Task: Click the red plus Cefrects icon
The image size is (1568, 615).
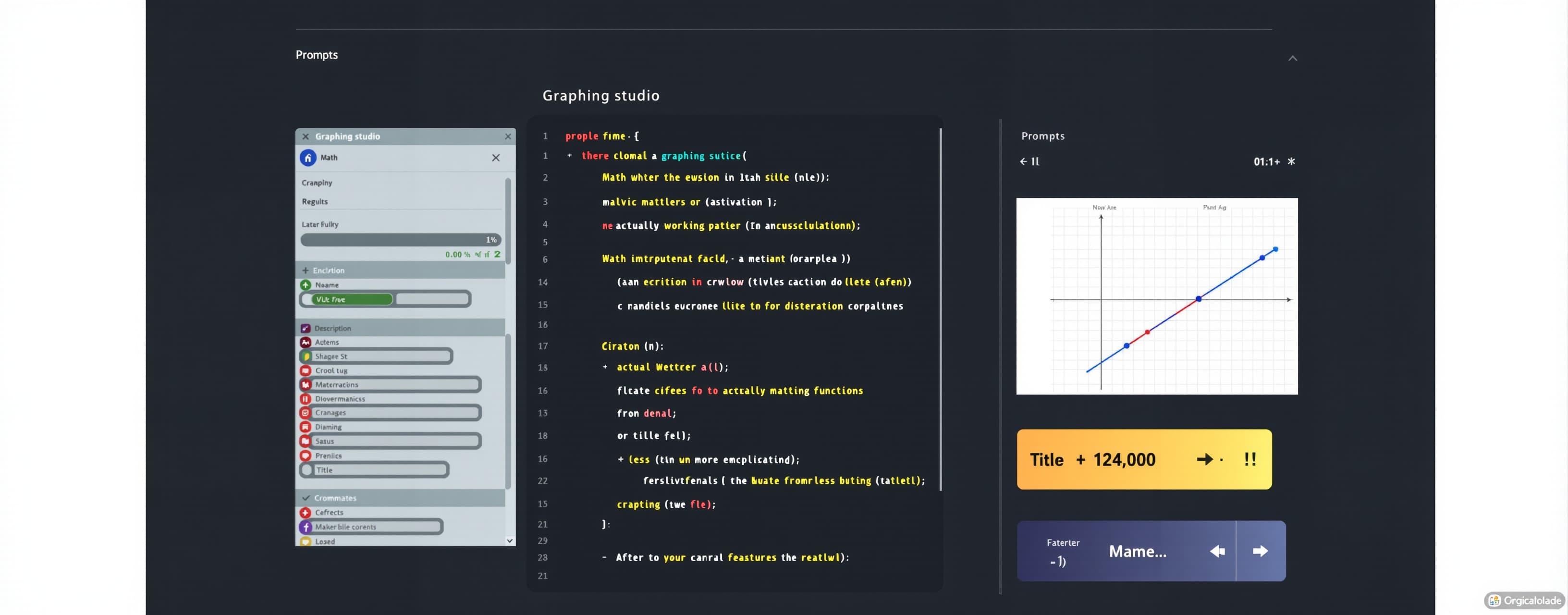Action: pyautogui.click(x=306, y=513)
